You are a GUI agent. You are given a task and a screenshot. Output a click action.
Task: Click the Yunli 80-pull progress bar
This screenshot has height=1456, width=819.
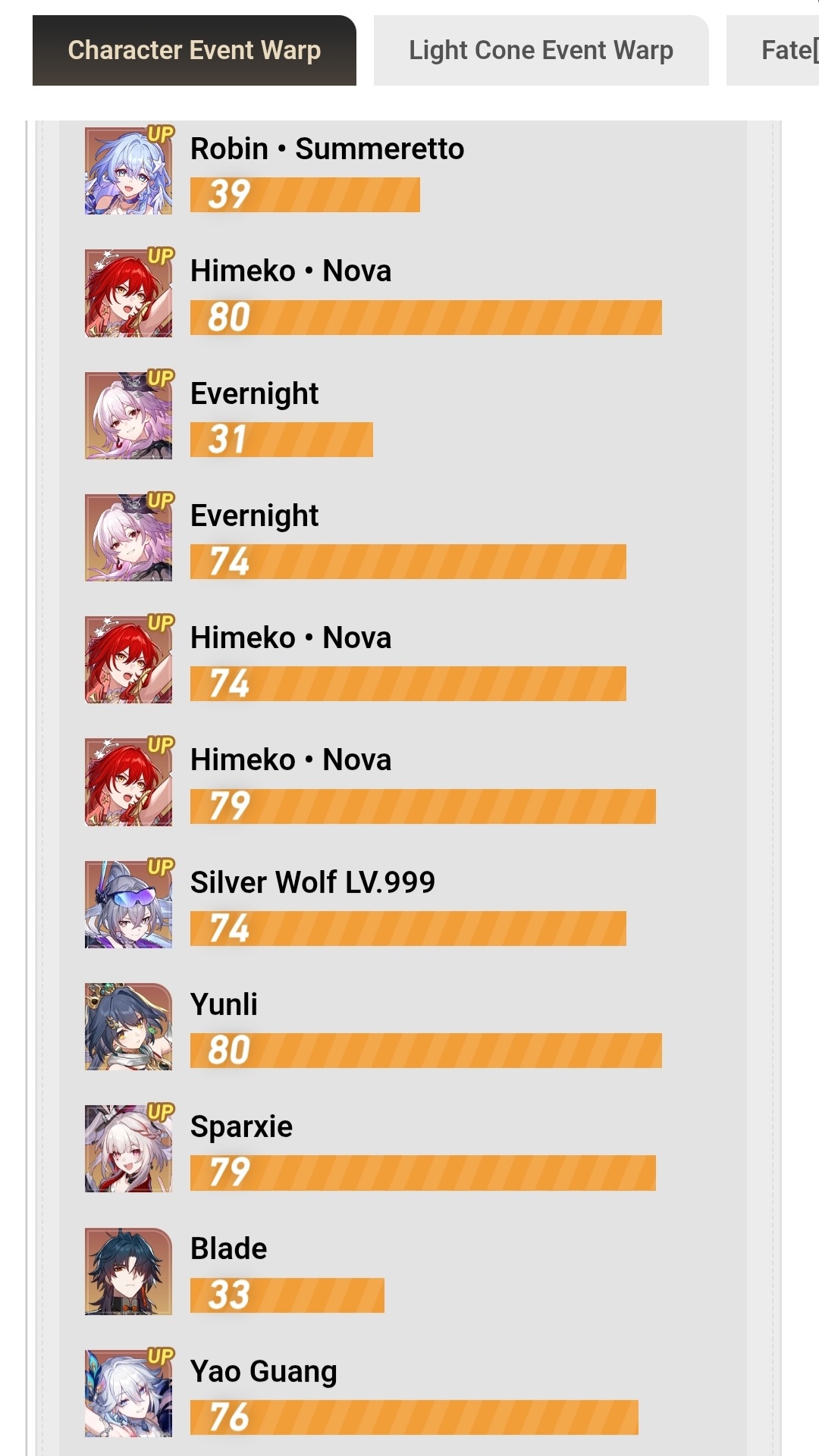[426, 1051]
